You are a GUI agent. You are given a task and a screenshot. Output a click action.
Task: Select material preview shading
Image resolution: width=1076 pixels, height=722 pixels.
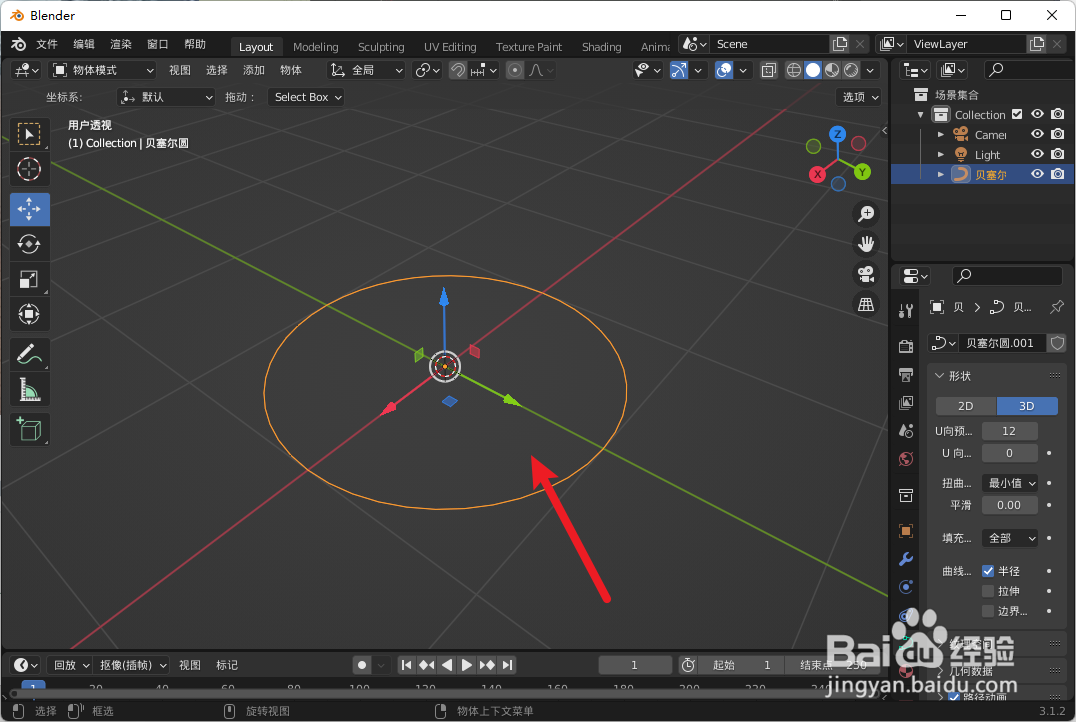coord(832,70)
